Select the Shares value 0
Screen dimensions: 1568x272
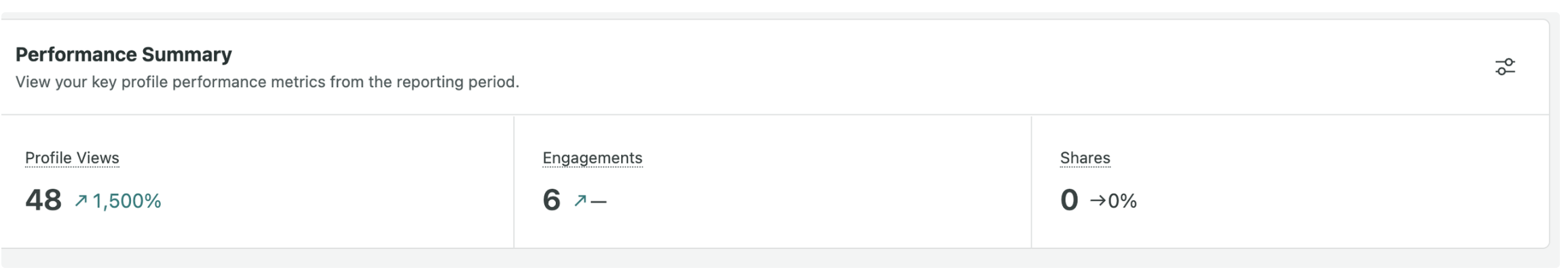tap(1069, 201)
